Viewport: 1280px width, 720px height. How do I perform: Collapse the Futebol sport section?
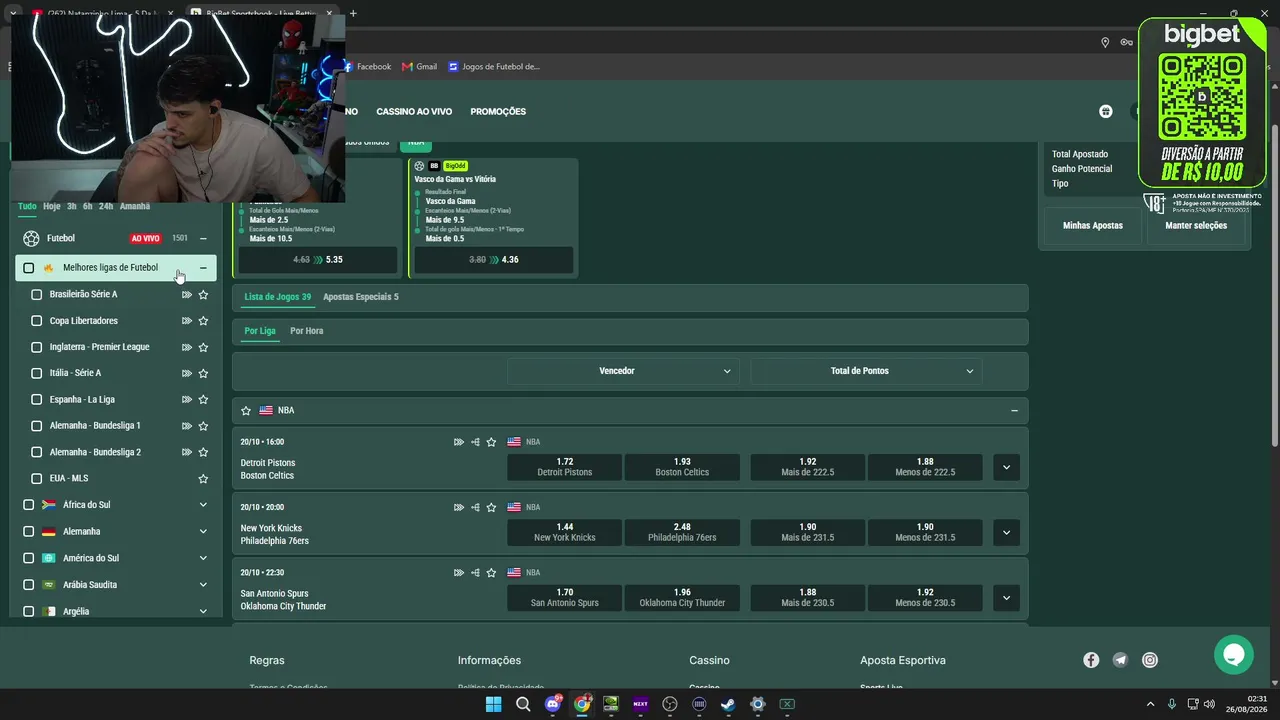click(203, 238)
